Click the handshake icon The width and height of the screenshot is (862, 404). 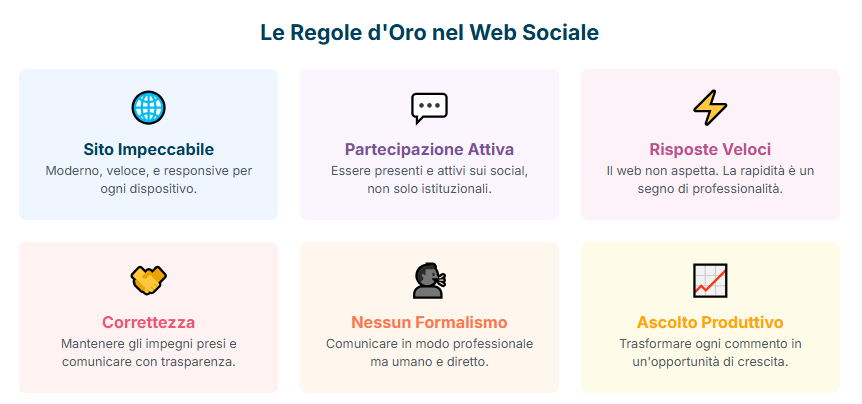(149, 280)
